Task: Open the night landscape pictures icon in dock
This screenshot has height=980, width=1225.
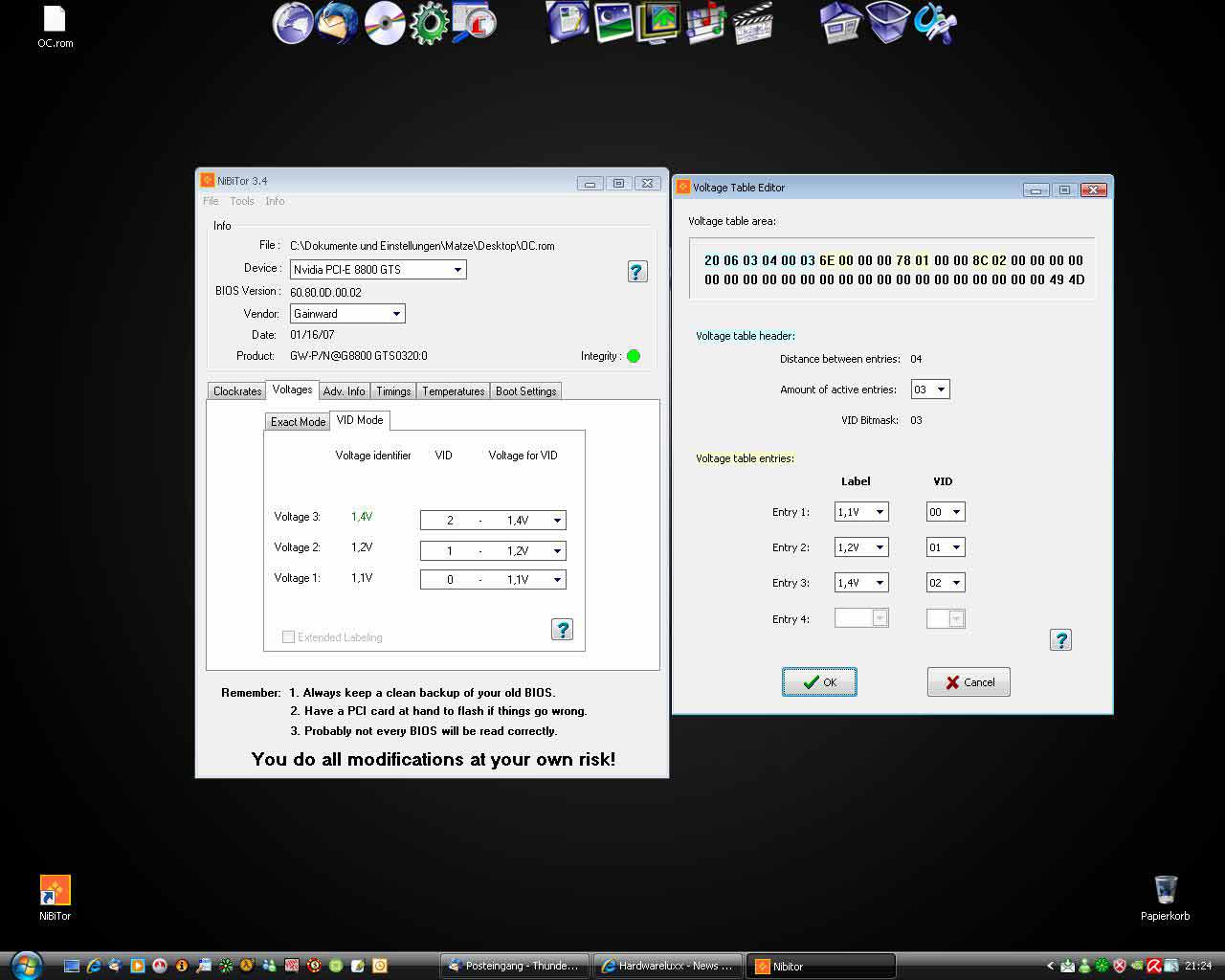Action: coord(613,23)
